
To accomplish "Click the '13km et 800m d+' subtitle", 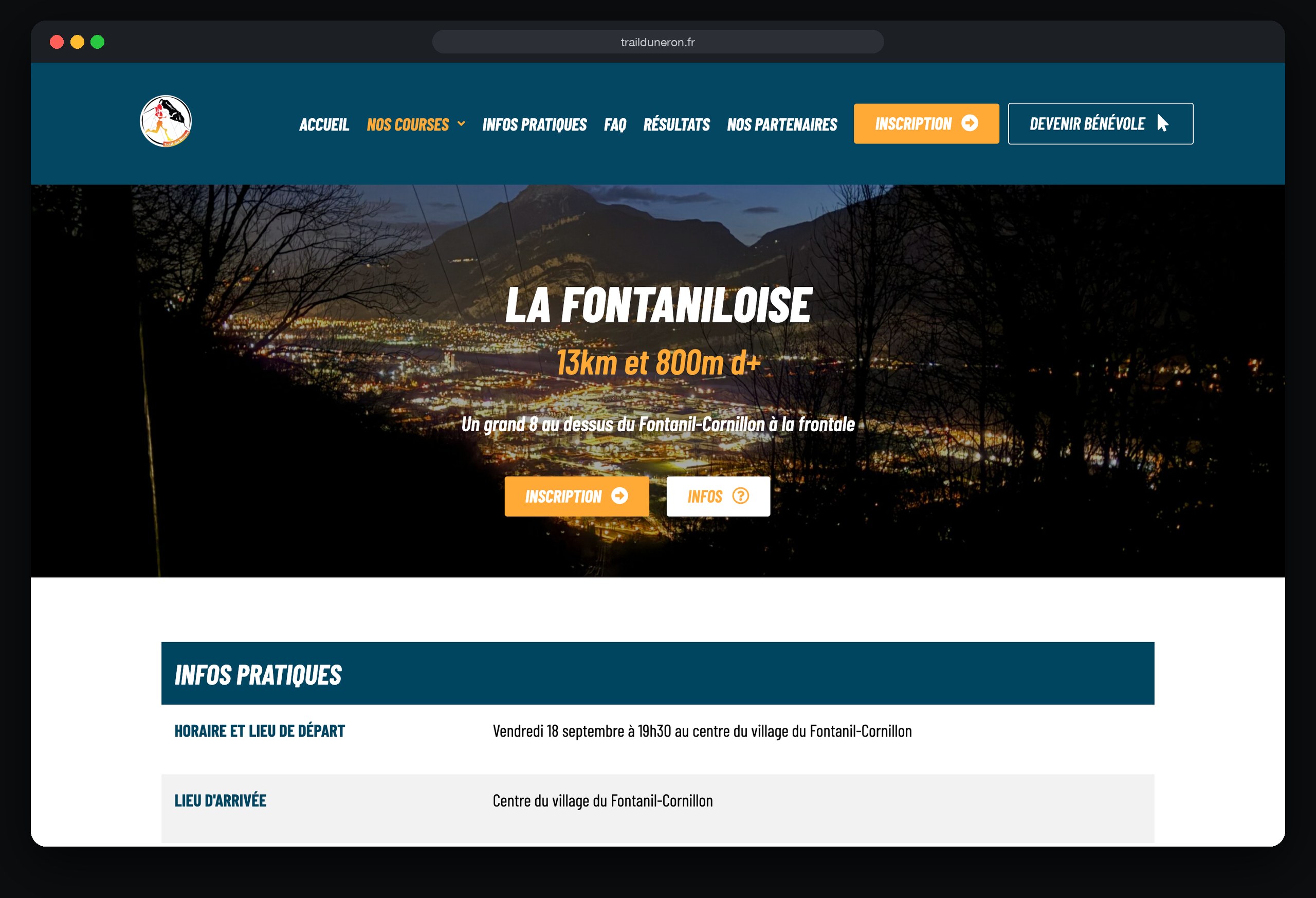I will coord(658,362).
